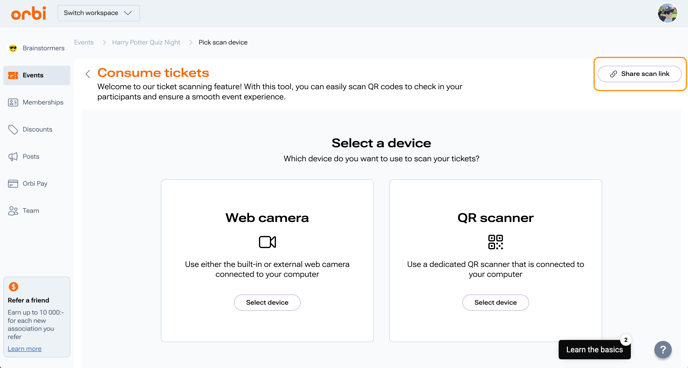This screenshot has height=368, width=688.
Task: Go back using the left chevron
Action: pyautogui.click(x=88, y=74)
